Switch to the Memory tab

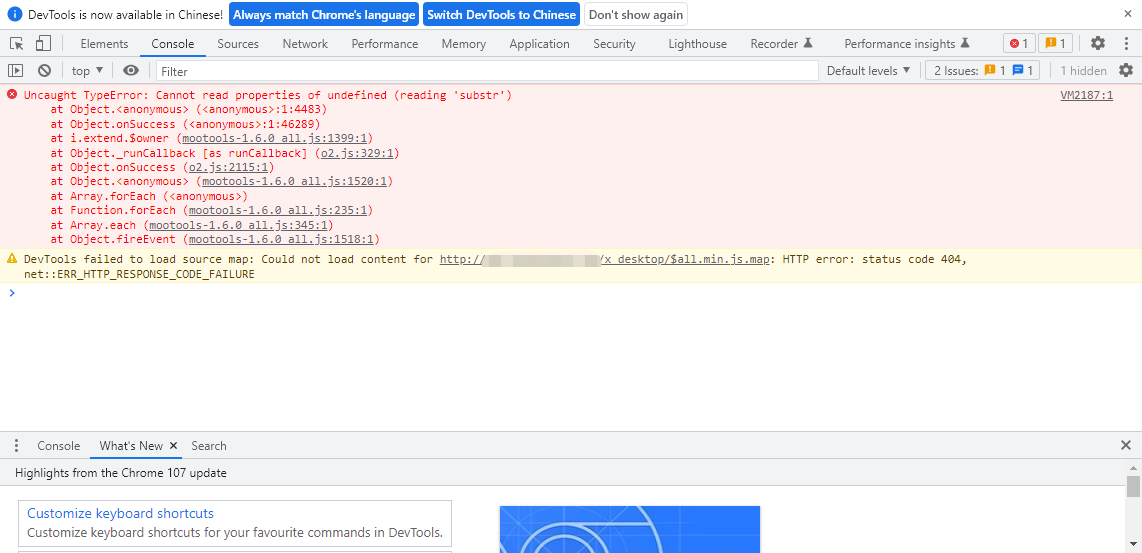[463, 44]
